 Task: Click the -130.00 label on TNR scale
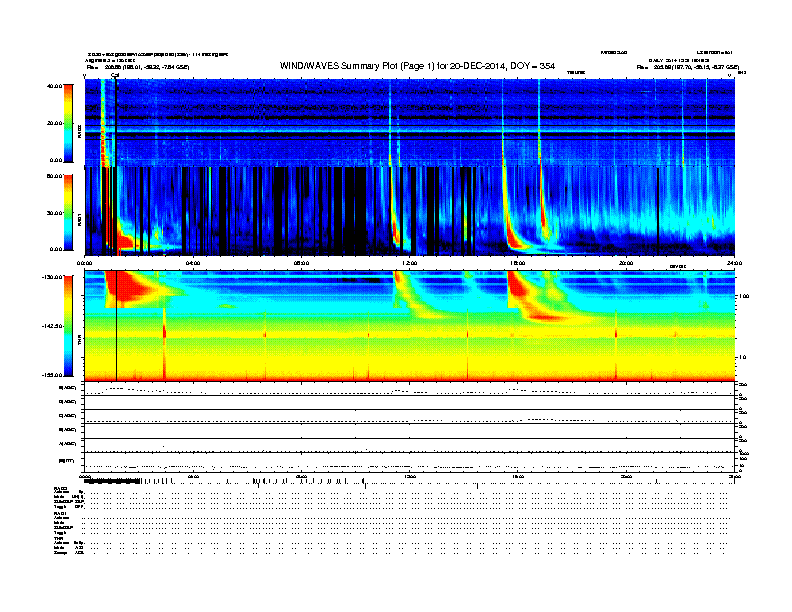[52, 277]
